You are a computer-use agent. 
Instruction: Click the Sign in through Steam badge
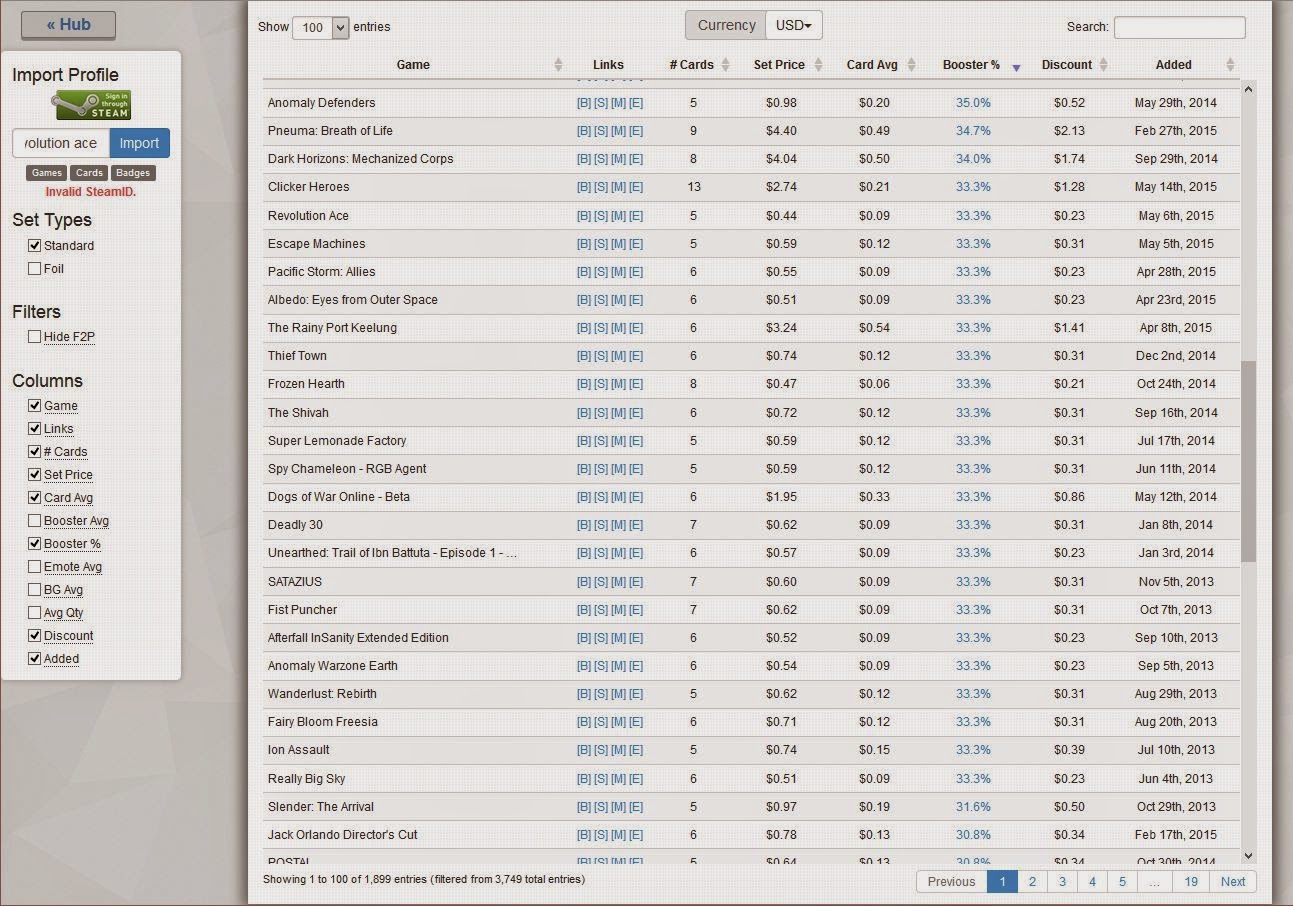[92, 105]
